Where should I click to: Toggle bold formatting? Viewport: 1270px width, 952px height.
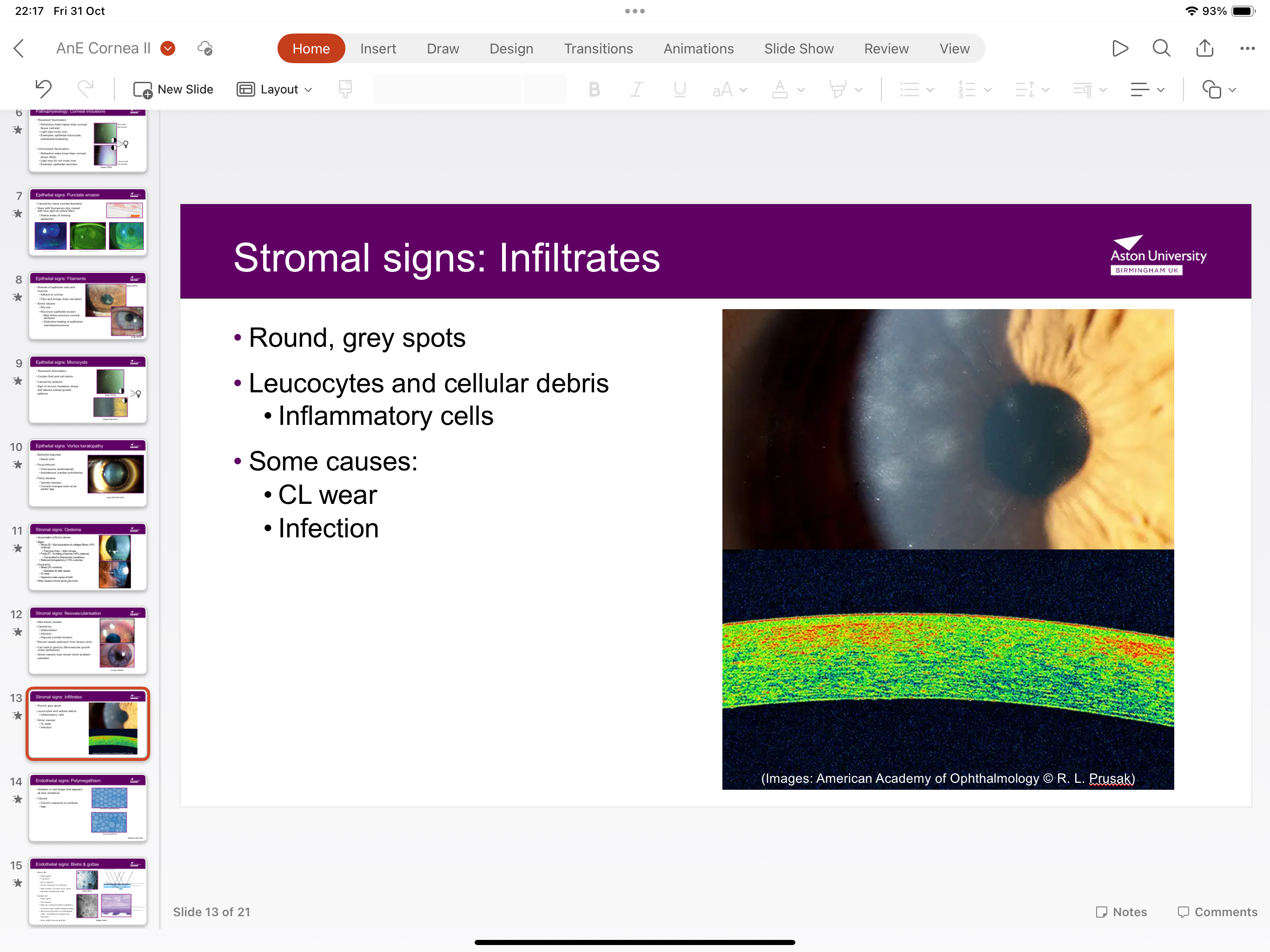594,89
